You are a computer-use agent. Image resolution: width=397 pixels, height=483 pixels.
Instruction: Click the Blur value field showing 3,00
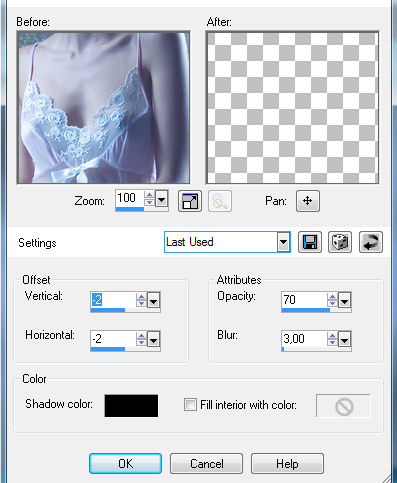(304, 339)
